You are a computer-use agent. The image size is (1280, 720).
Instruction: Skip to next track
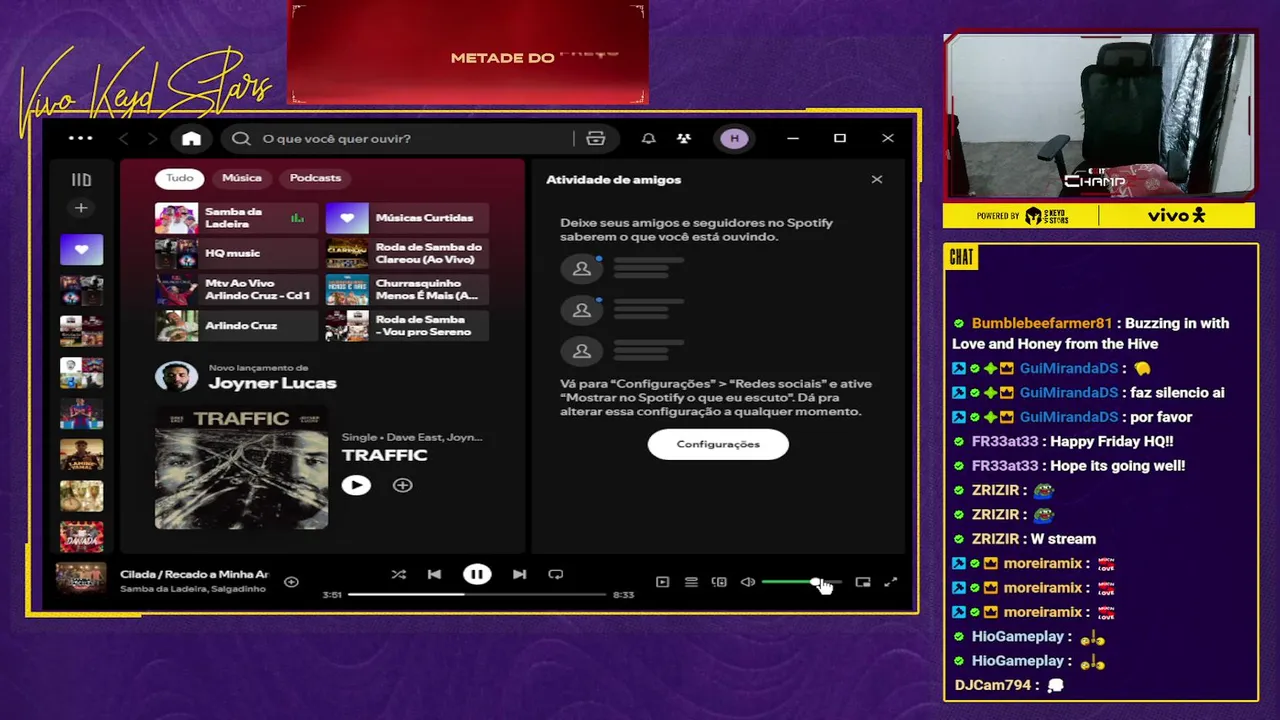(x=519, y=574)
